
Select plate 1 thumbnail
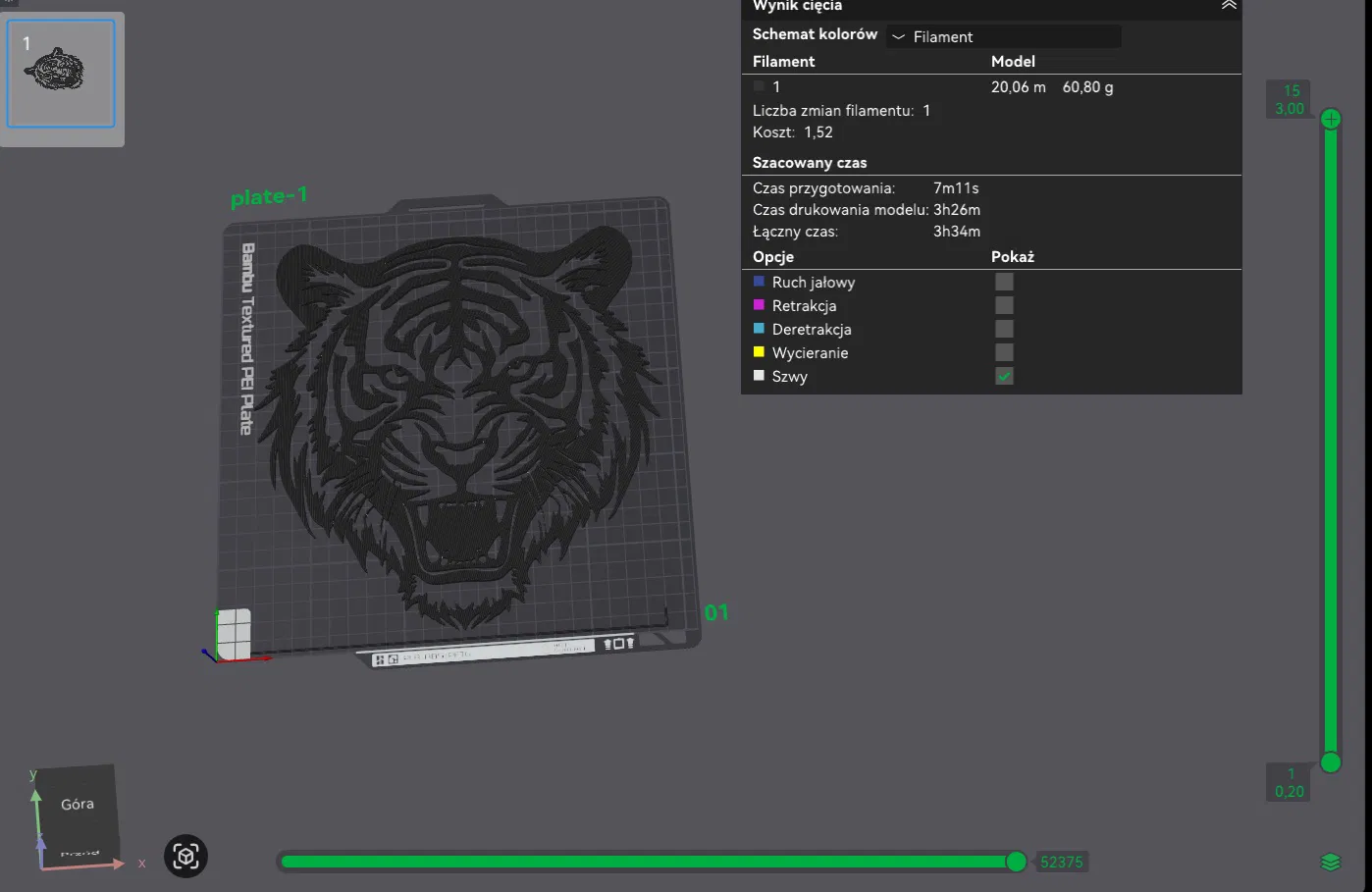coord(61,74)
